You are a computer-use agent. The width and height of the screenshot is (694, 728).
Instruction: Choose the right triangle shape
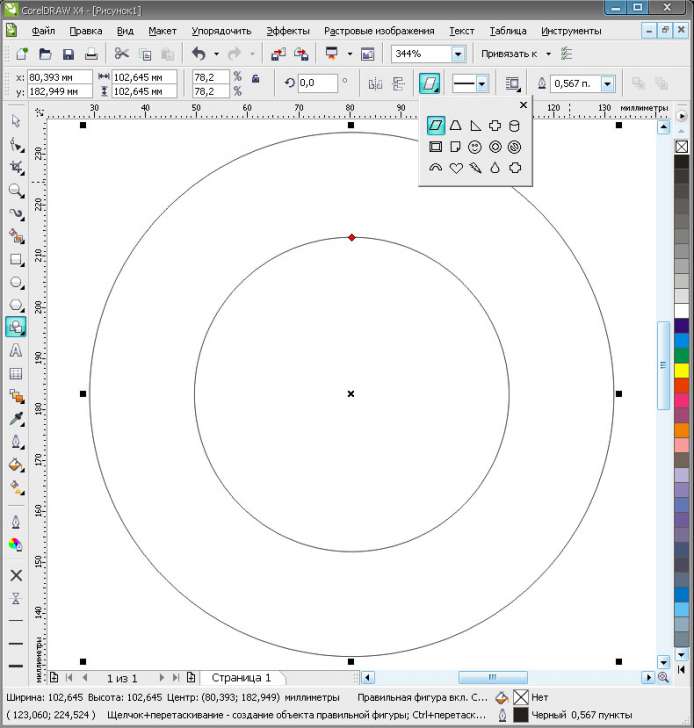(x=475, y=125)
